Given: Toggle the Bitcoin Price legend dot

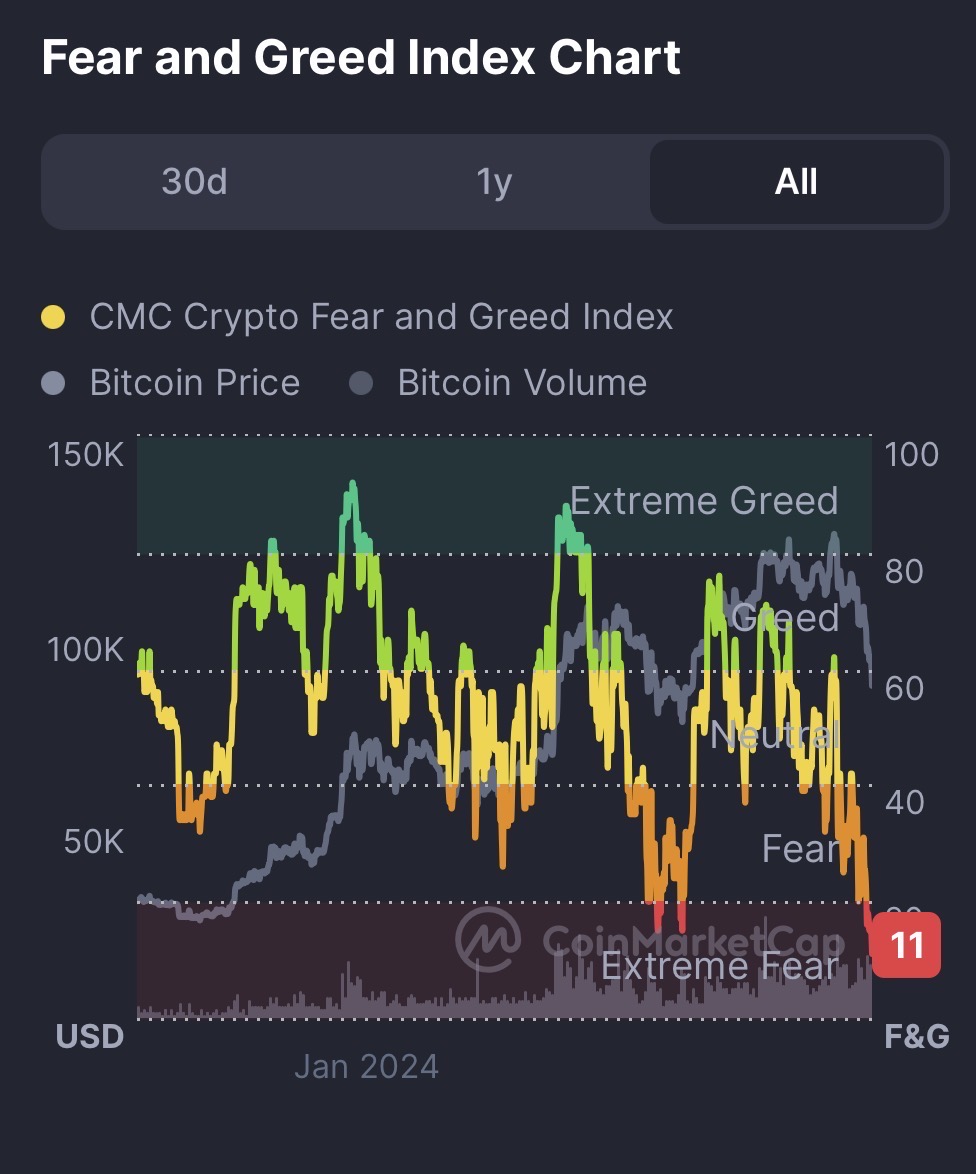Looking at the screenshot, I should tap(53, 383).
